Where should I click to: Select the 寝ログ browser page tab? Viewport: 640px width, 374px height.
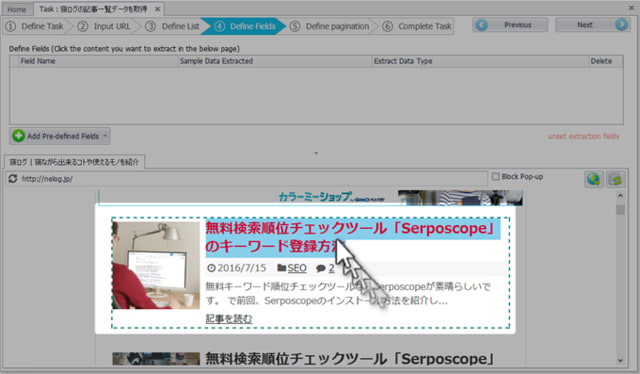click(x=74, y=162)
